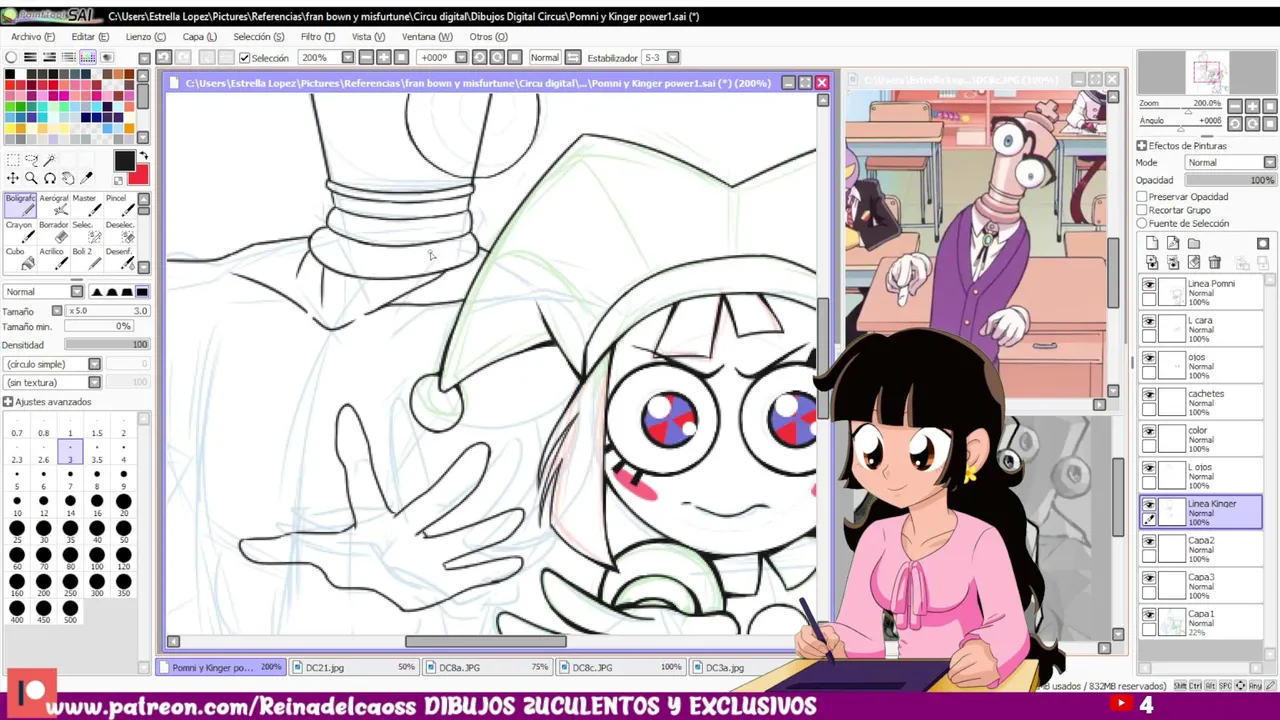Show the color wheel panel icon
This screenshot has height=720, width=1280.
point(11,57)
